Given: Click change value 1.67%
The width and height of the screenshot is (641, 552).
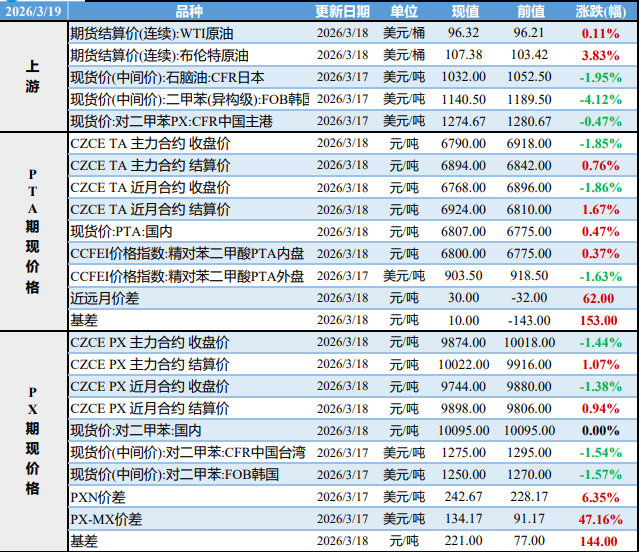Looking at the screenshot, I should tap(601, 210).
